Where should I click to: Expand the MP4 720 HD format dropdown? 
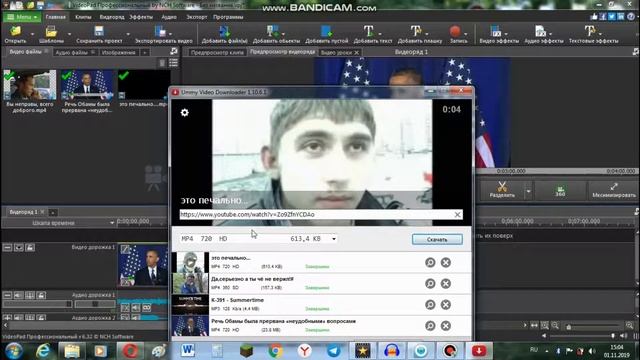coord(333,239)
